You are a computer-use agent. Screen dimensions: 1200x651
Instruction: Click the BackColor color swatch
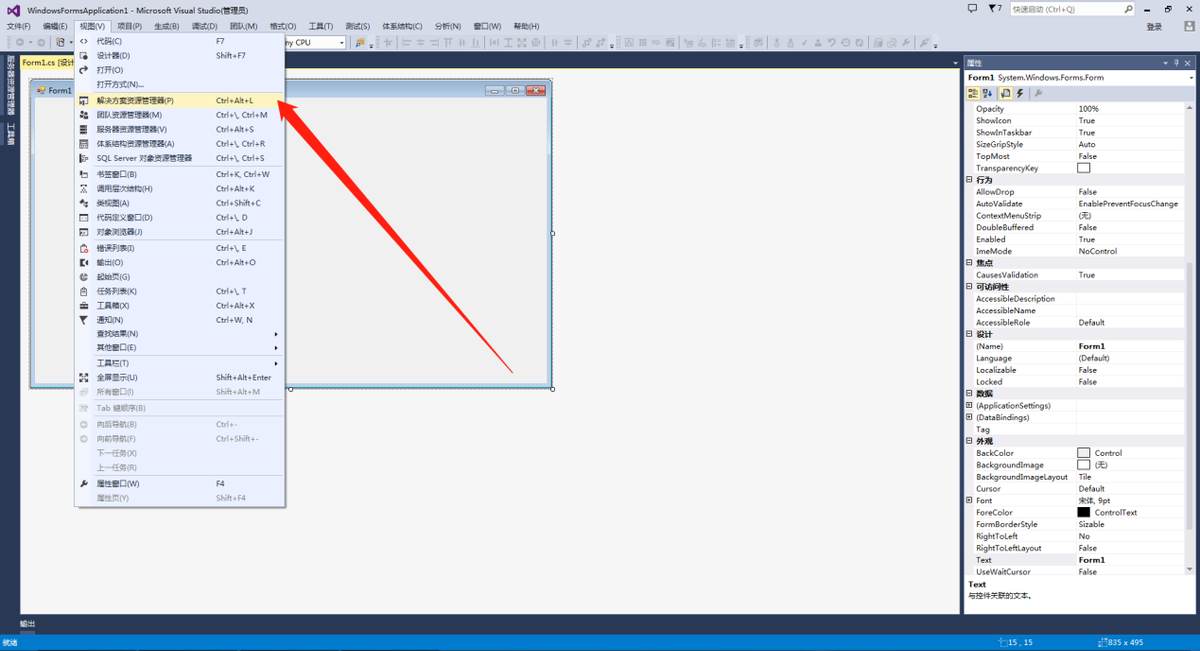pyautogui.click(x=1084, y=453)
